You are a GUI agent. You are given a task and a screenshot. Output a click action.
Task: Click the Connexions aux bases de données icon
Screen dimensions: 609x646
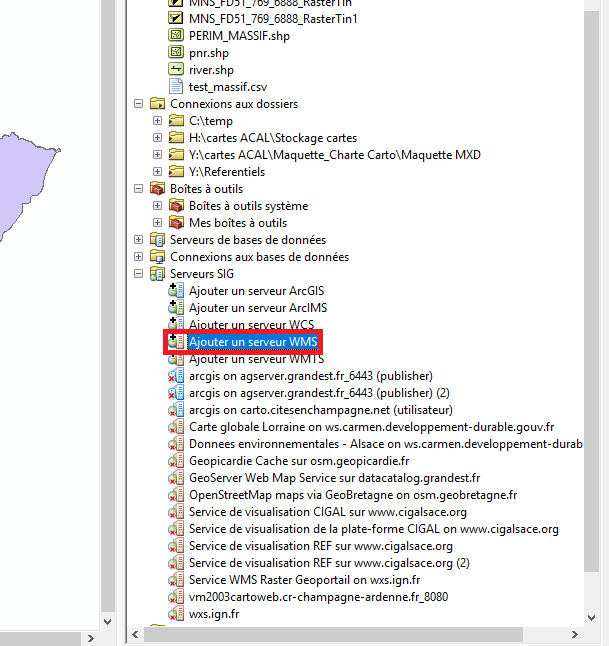(x=157, y=257)
